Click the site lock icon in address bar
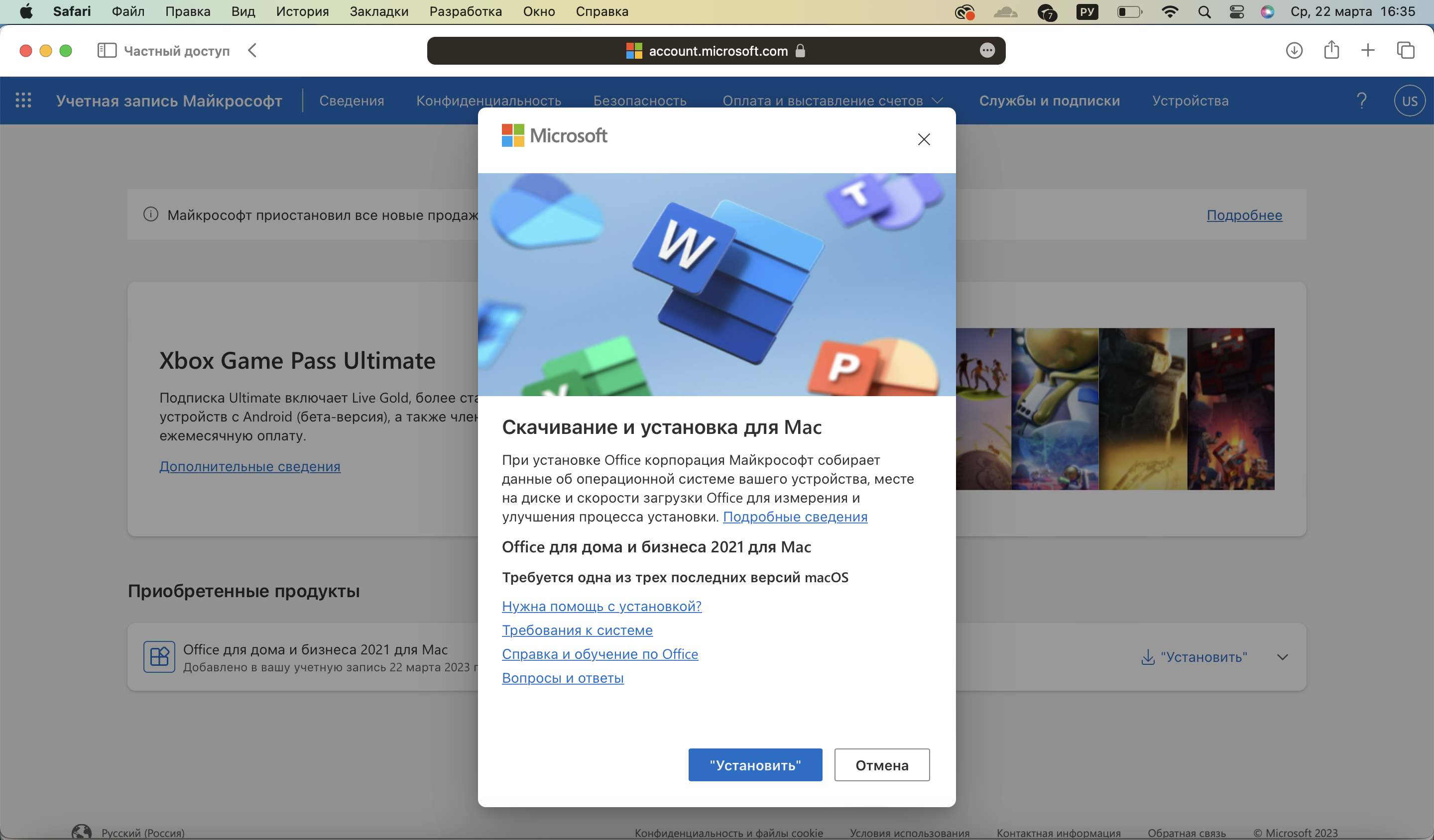1434x840 pixels. tap(800, 51)
